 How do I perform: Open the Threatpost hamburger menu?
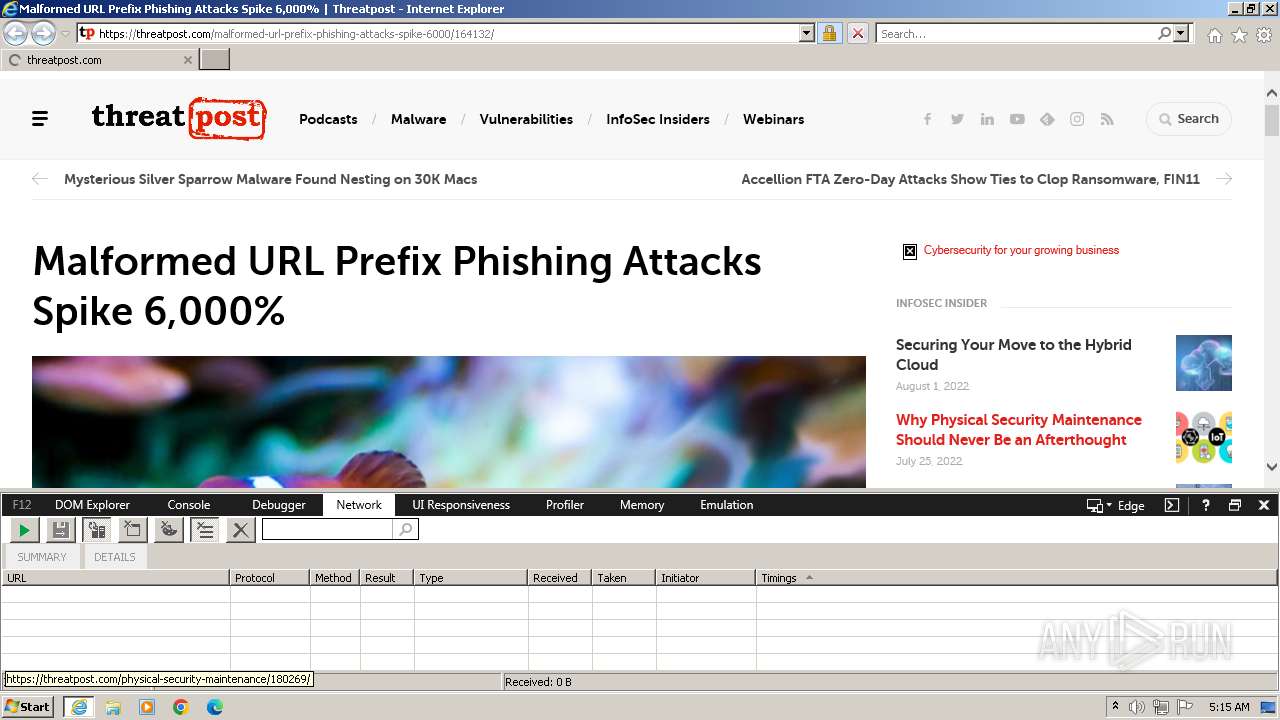(40, 119)
